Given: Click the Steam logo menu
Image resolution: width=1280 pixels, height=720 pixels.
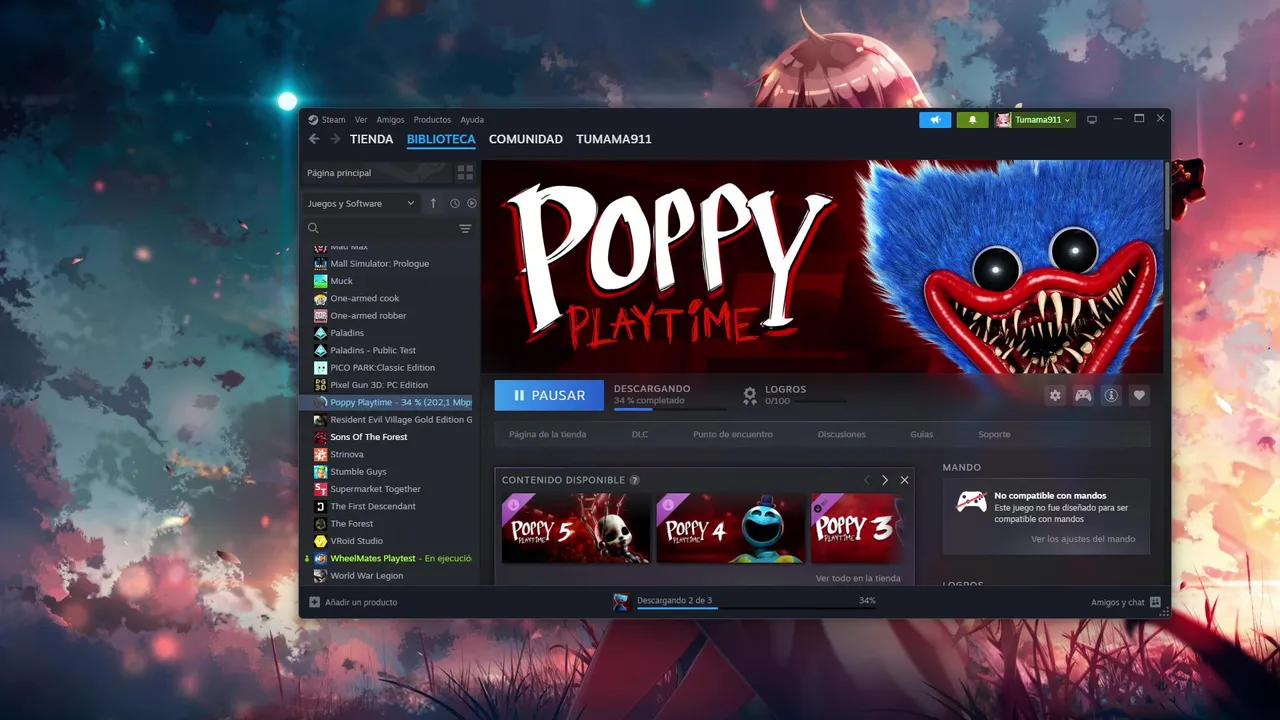Looking at the screenshot, I should tap(326, 120).
